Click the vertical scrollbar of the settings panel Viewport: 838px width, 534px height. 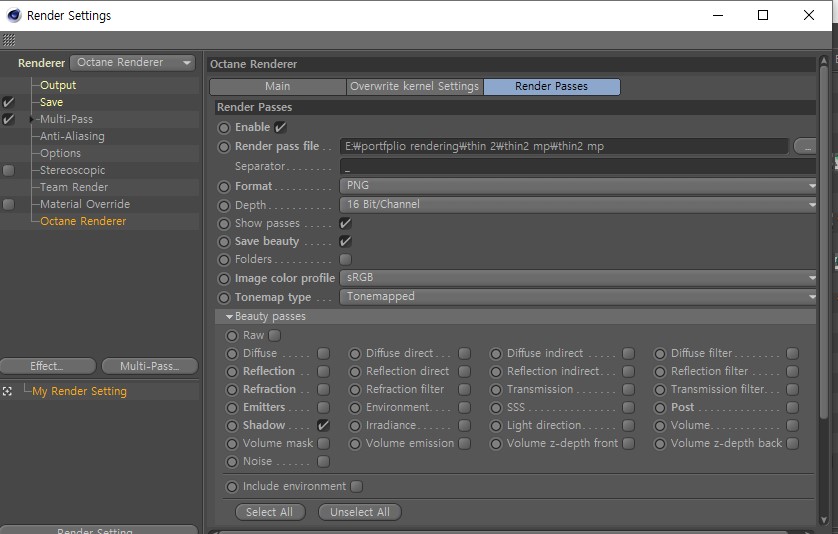tap(824, 241)
